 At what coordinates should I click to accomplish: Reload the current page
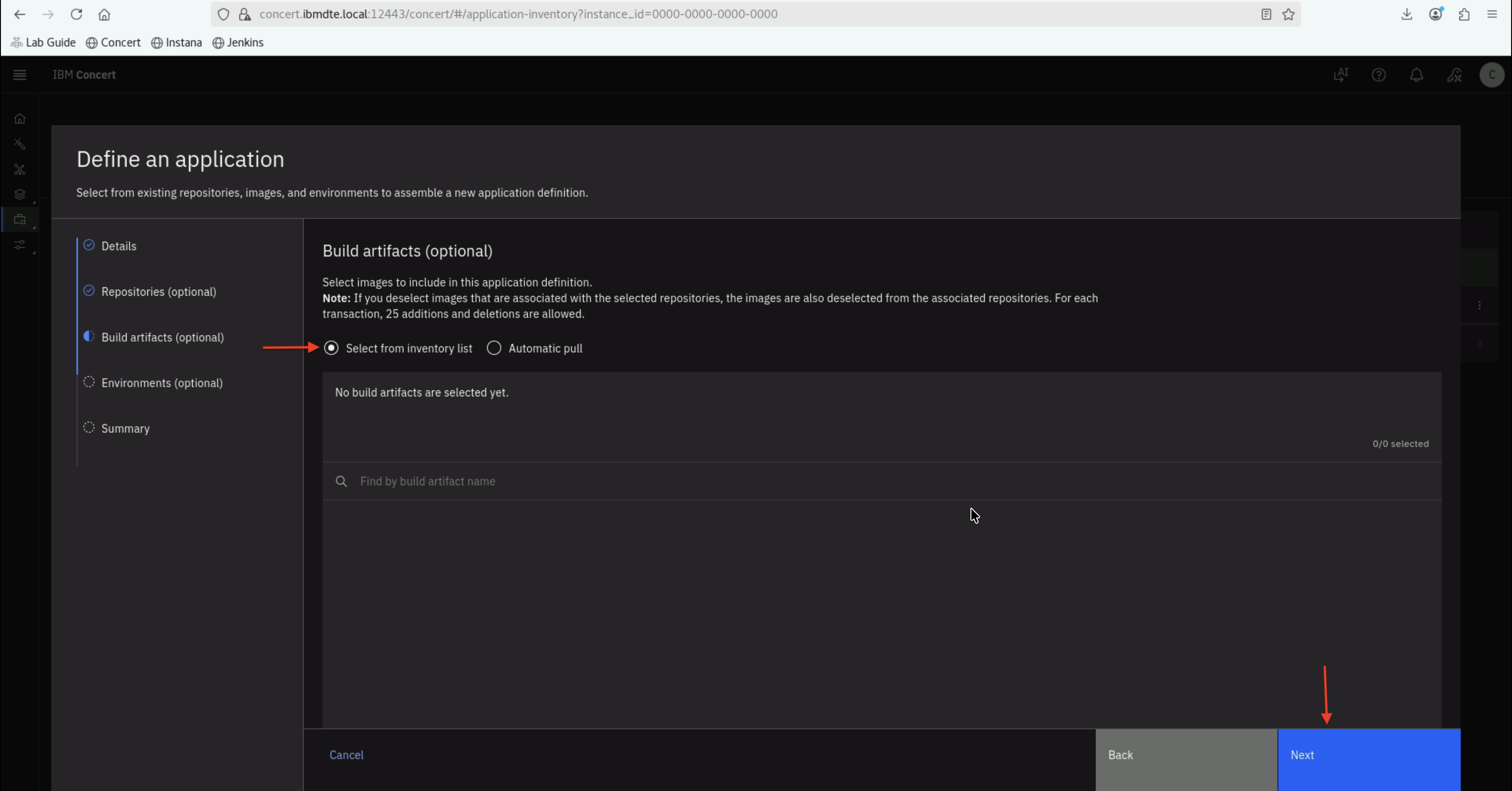(76, 15)
